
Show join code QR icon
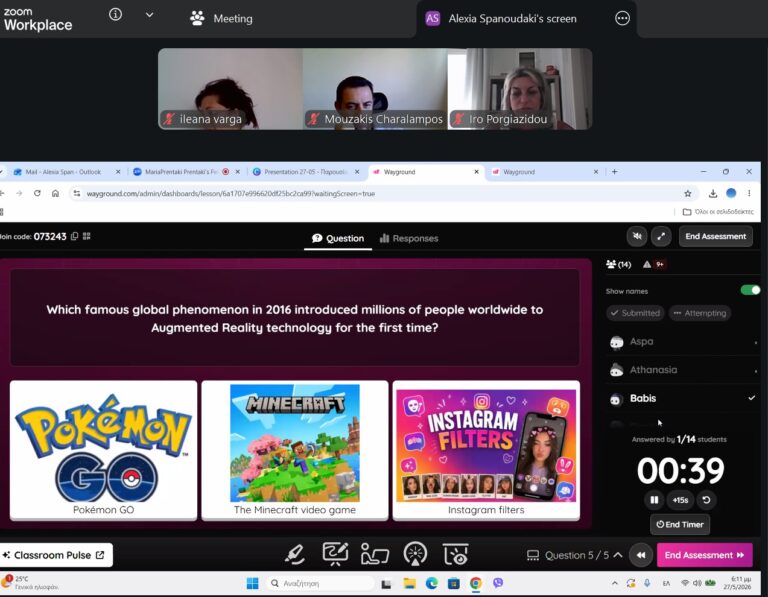tap(87, 236)
